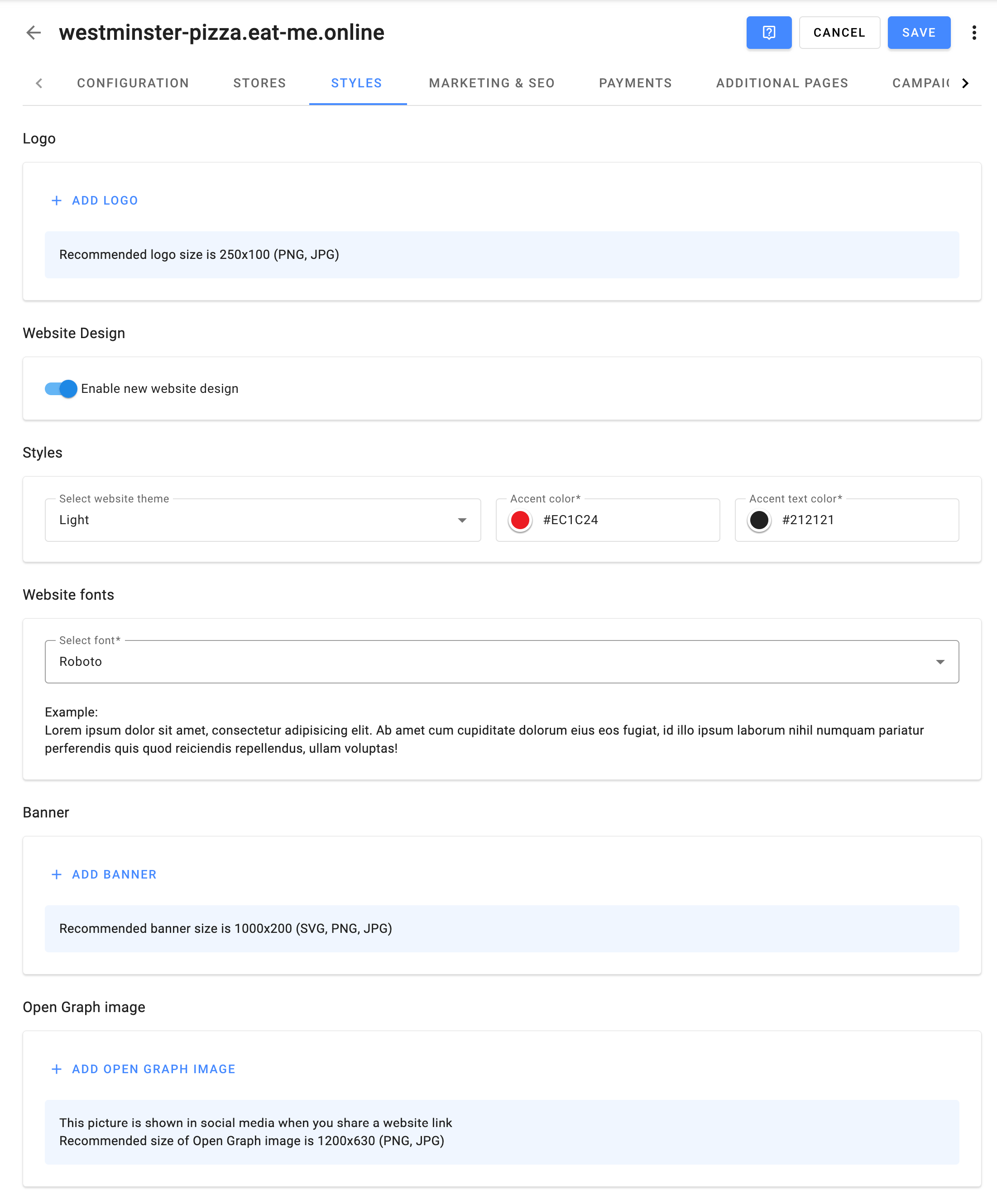Viewport: 997px width, 1204px height.
Task: Open the Marketing & SEO tab
Action: (x=492, y=83)
